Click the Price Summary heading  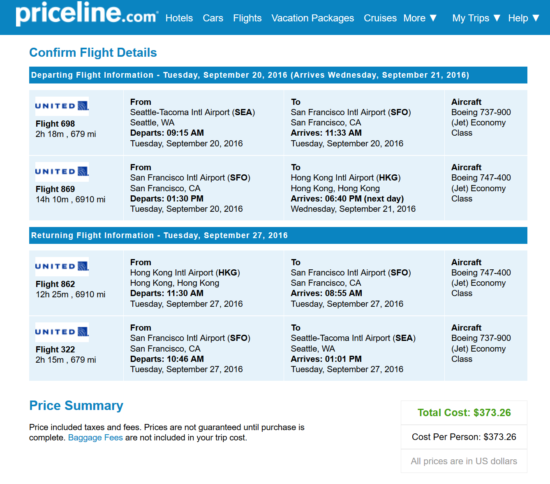click(76, 406)
